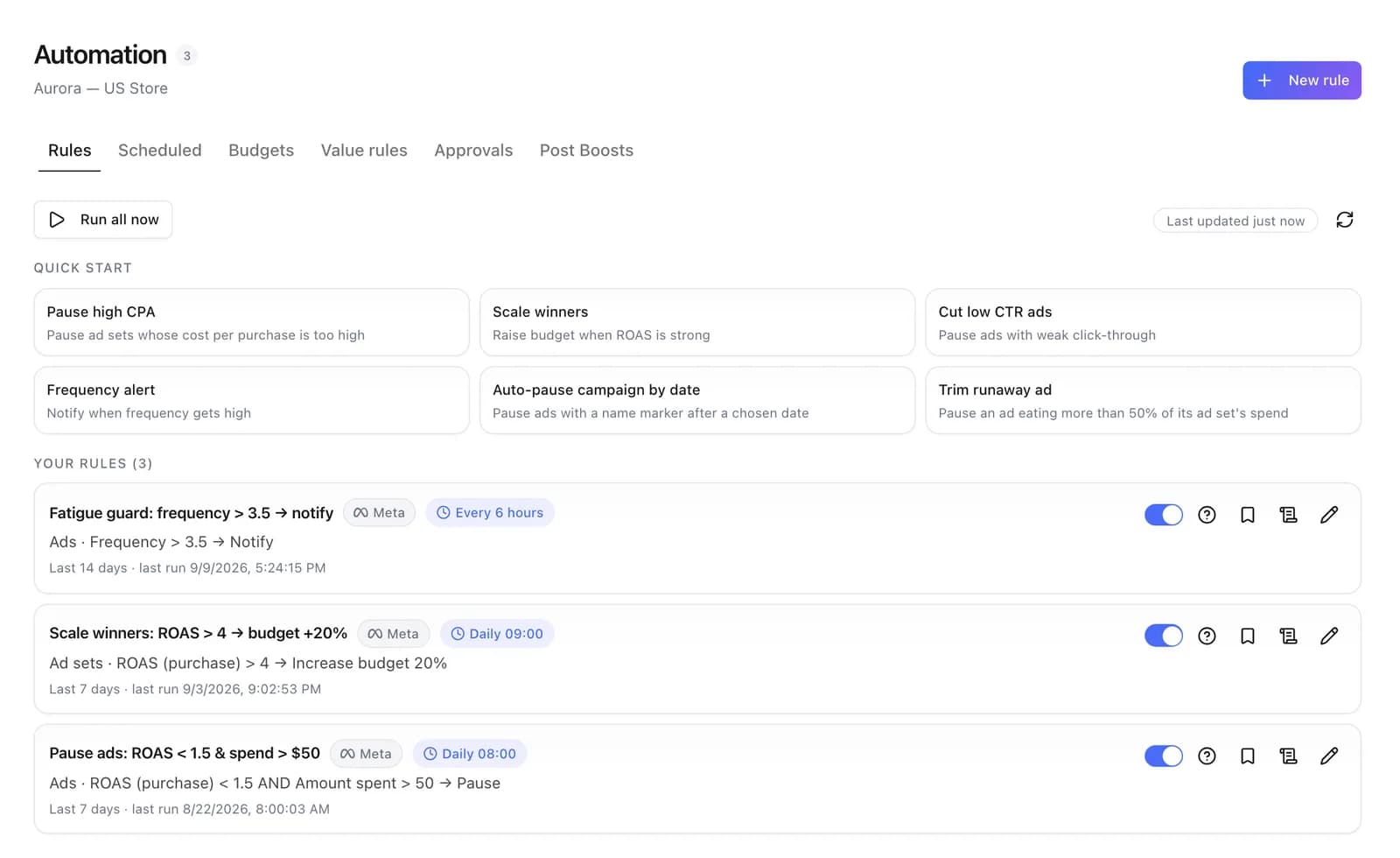Click the Every 6 hours schedule badge
The width and height of the screenshot is (1400, 858).
pos(490,513)
